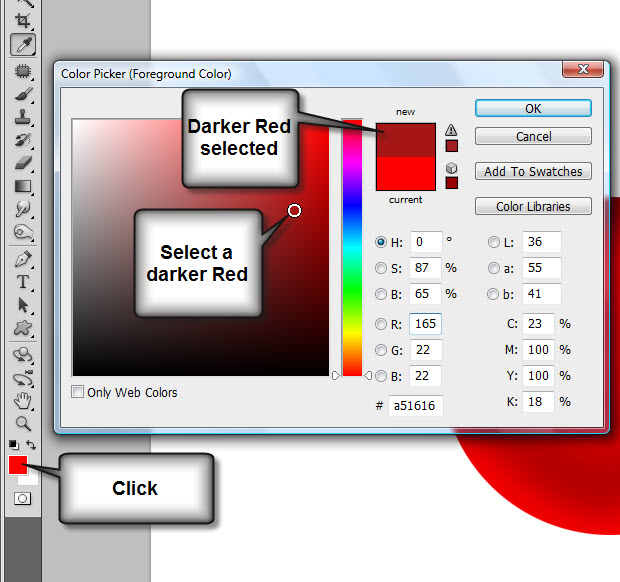The image size is (620, 582).
Task: Click the out-of-gamut warning triangle
Action: coord(451,130)
